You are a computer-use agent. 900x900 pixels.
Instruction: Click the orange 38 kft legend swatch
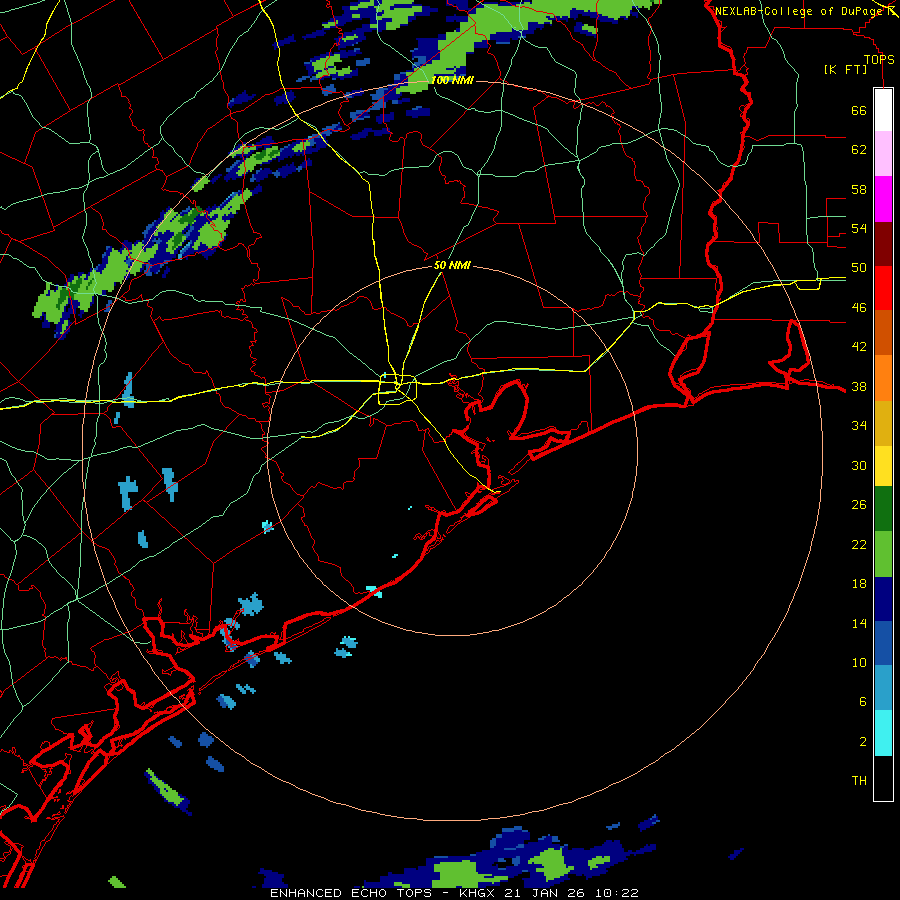883,378
